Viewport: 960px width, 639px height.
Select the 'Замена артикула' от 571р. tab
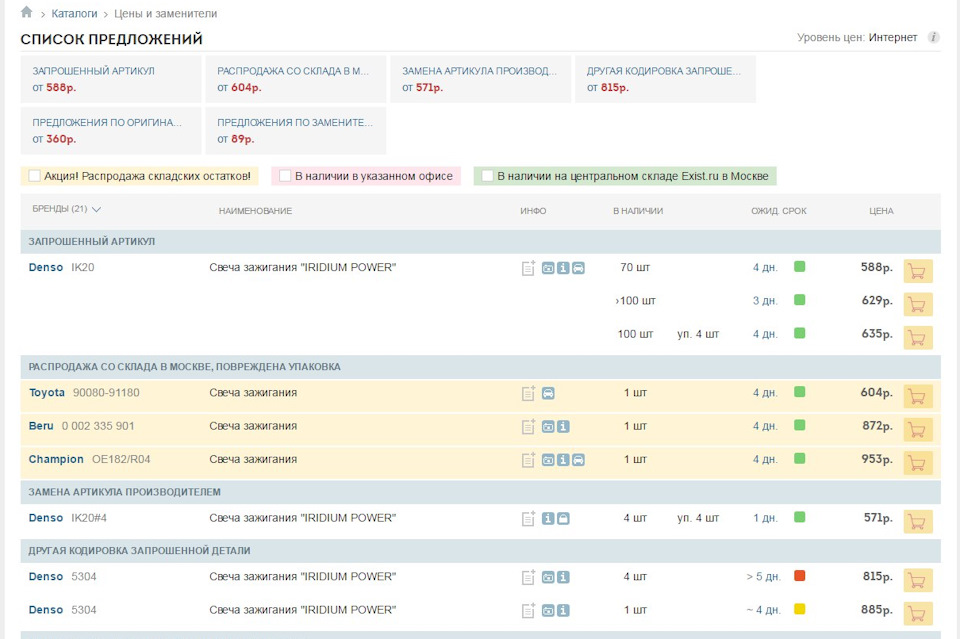coord(481,79)
